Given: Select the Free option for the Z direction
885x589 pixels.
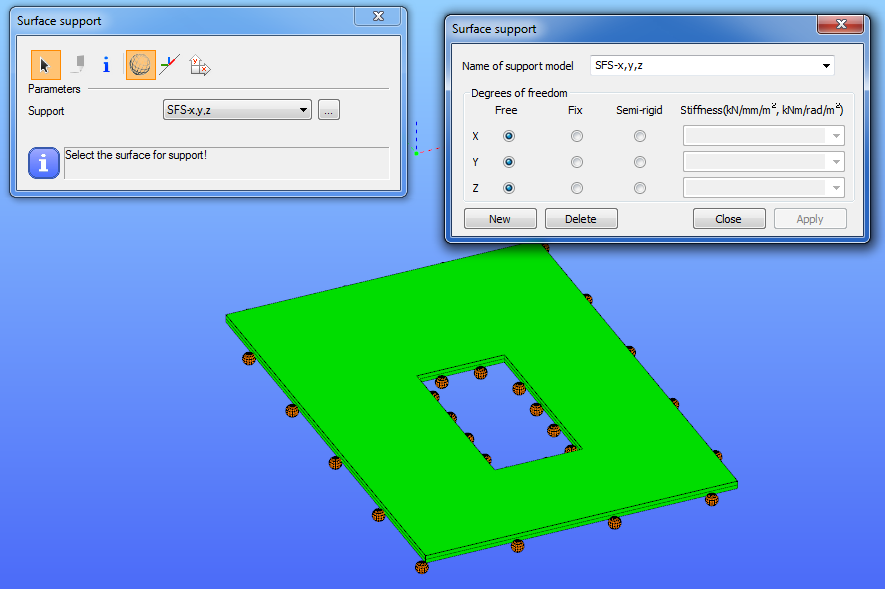Looking at the screenshot, I should [509, 188].
